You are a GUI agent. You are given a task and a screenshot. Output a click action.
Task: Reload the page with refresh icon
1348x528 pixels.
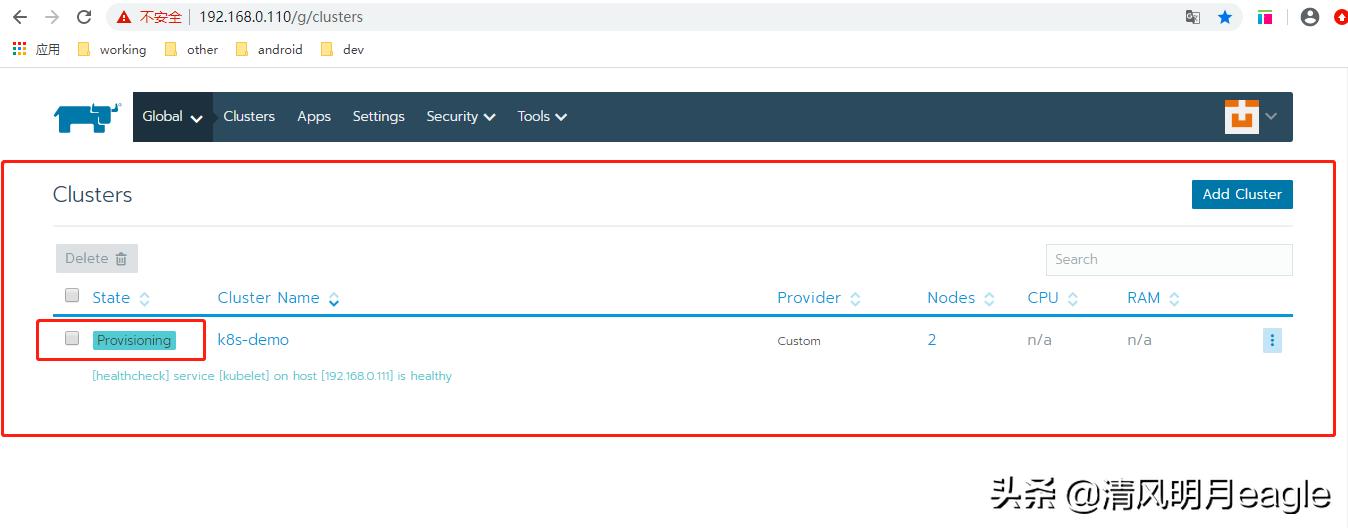(84, 17)
